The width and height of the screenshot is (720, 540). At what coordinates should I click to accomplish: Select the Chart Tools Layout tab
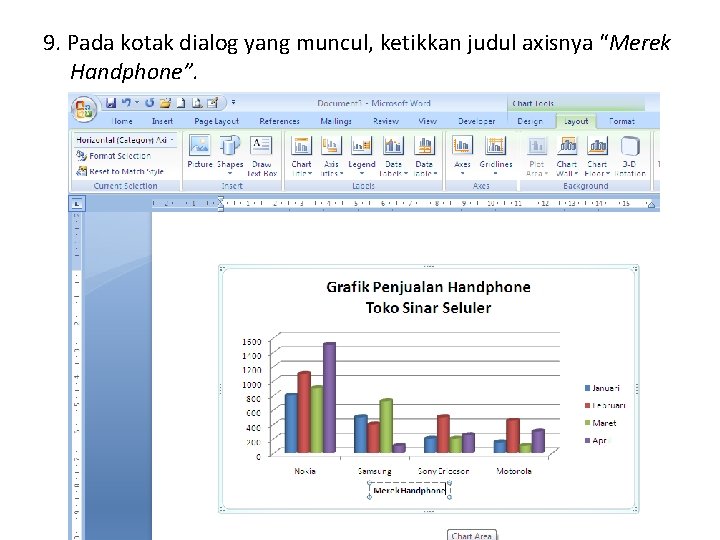pos(576,121)
